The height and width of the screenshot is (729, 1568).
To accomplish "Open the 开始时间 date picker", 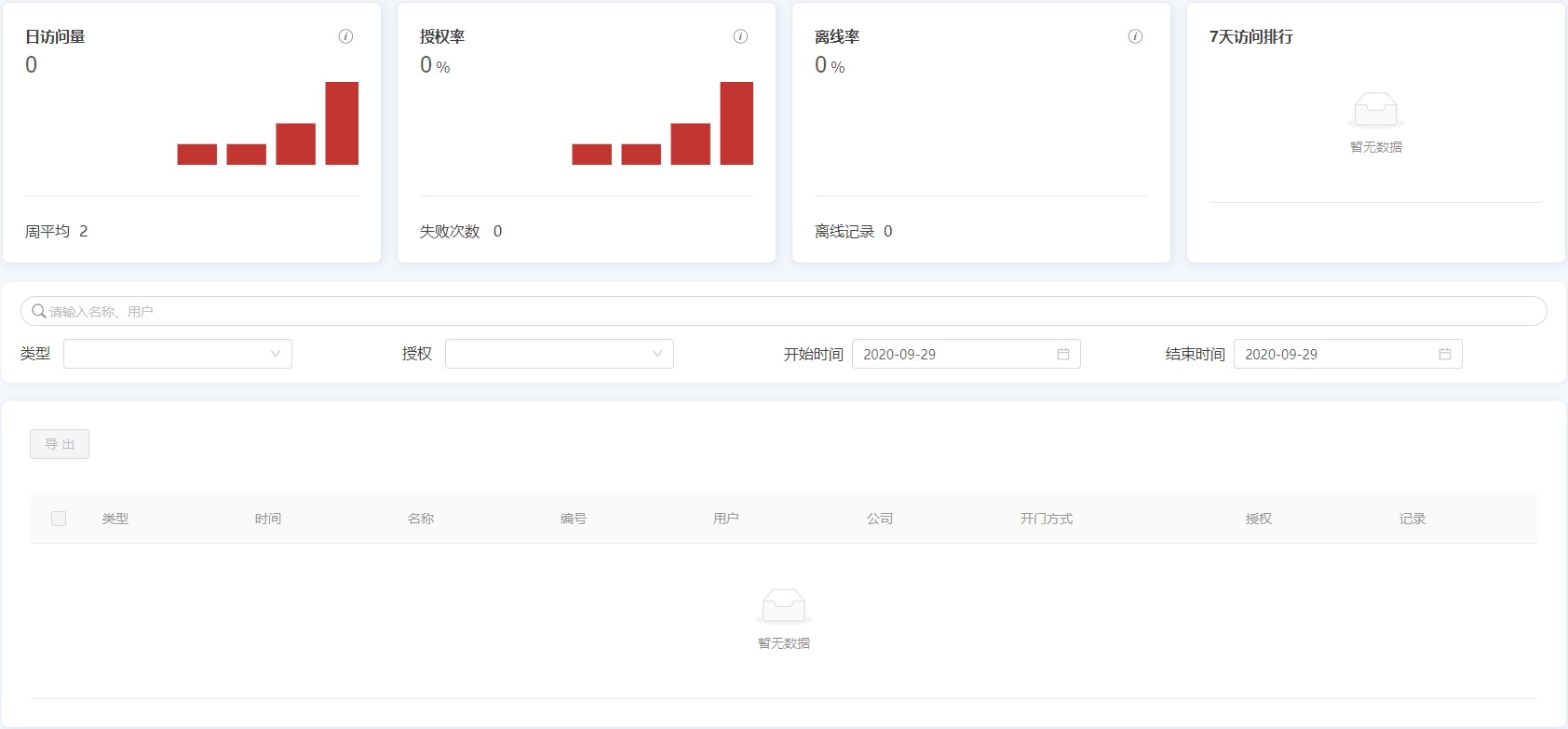I will 954,354.
